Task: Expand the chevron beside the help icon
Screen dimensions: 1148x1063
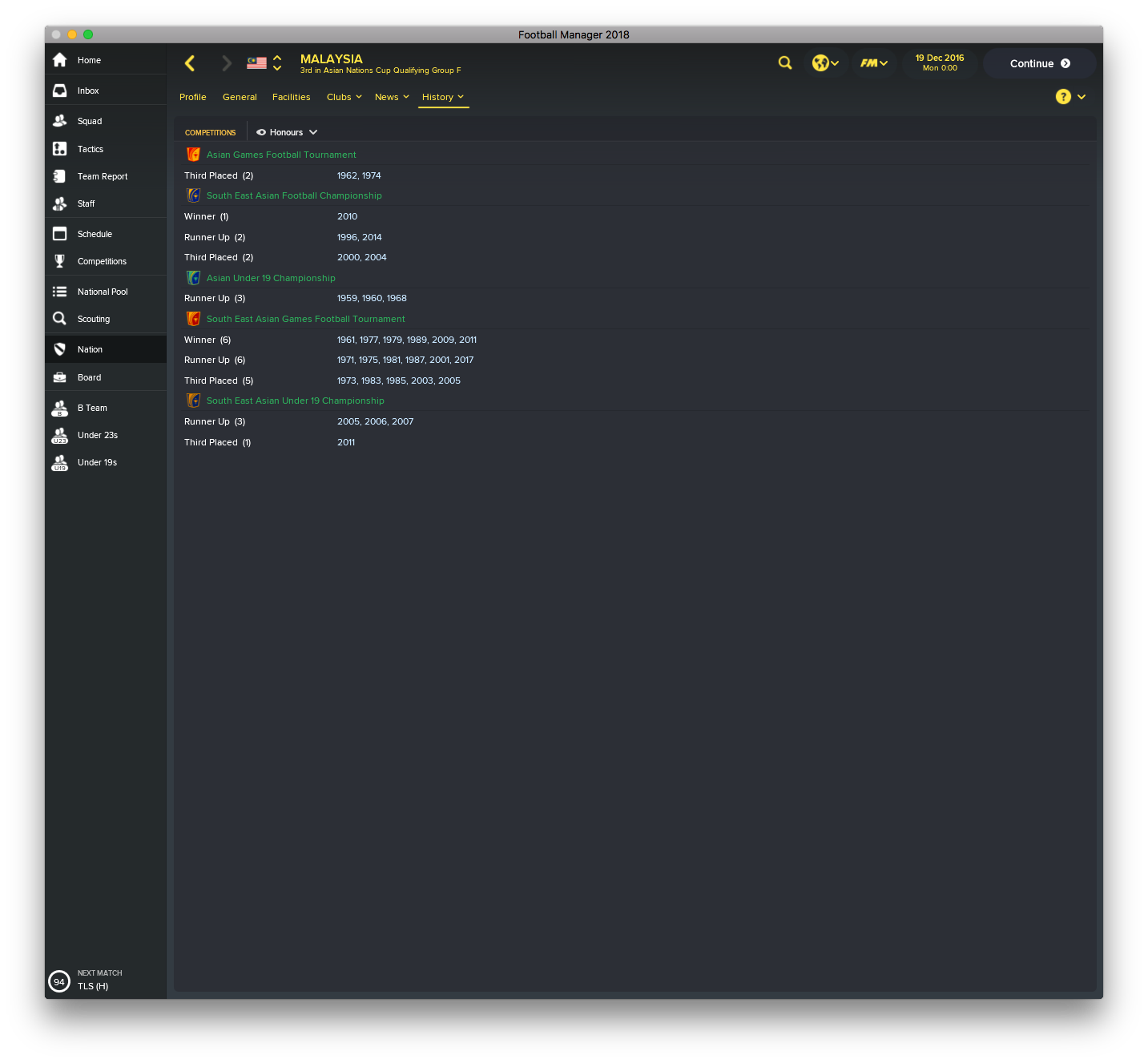Action: (x=1082, y=97)
